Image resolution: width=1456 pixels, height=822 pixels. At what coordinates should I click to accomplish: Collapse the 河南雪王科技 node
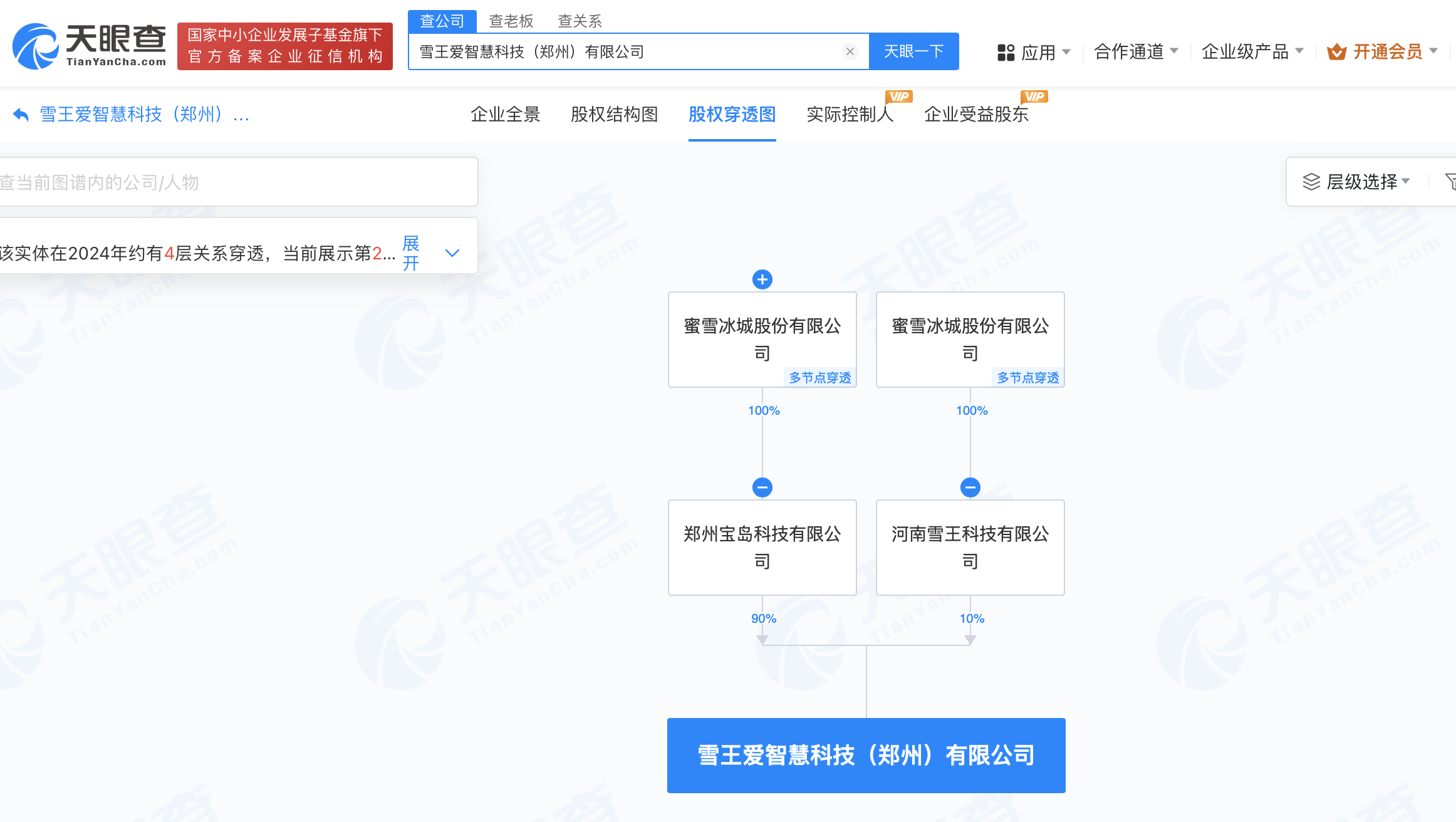pos(970,487)
